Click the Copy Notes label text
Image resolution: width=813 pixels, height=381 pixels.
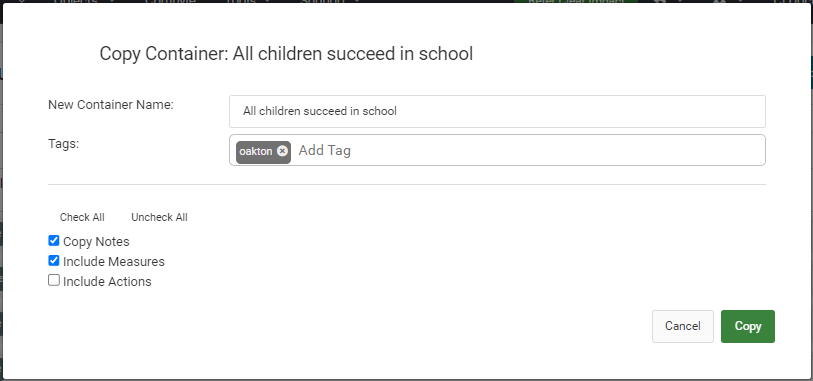pos(96,242)
